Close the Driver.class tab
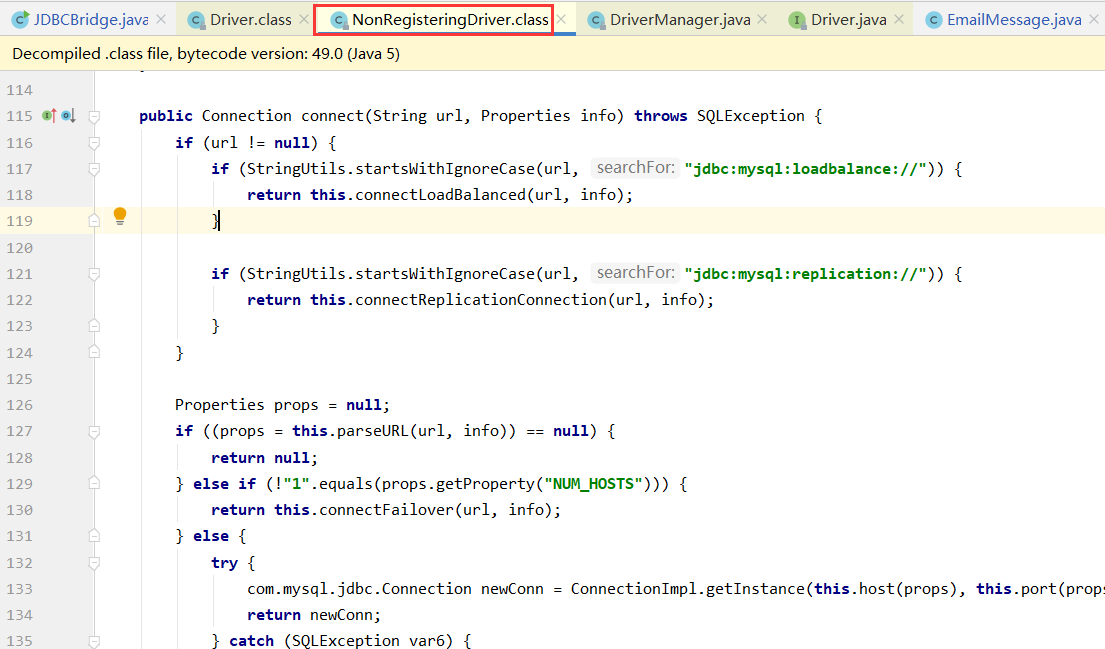The image size is (1105, 649). pyautogui.click(x=304, y=20)
